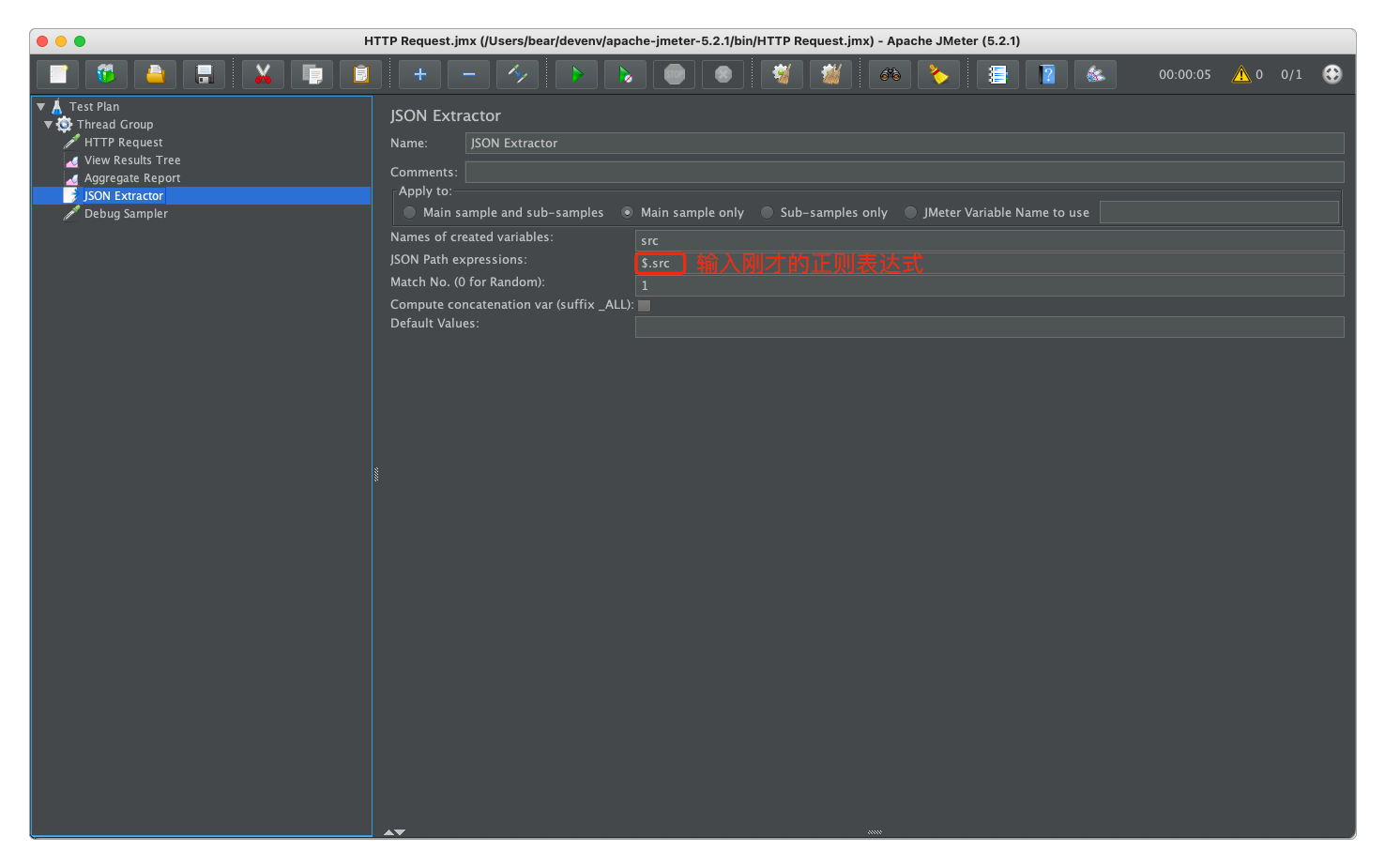1385x868 pixels.
Task: Show the log viewer via warning triangle icon
Action: (x=1241, y=74)
